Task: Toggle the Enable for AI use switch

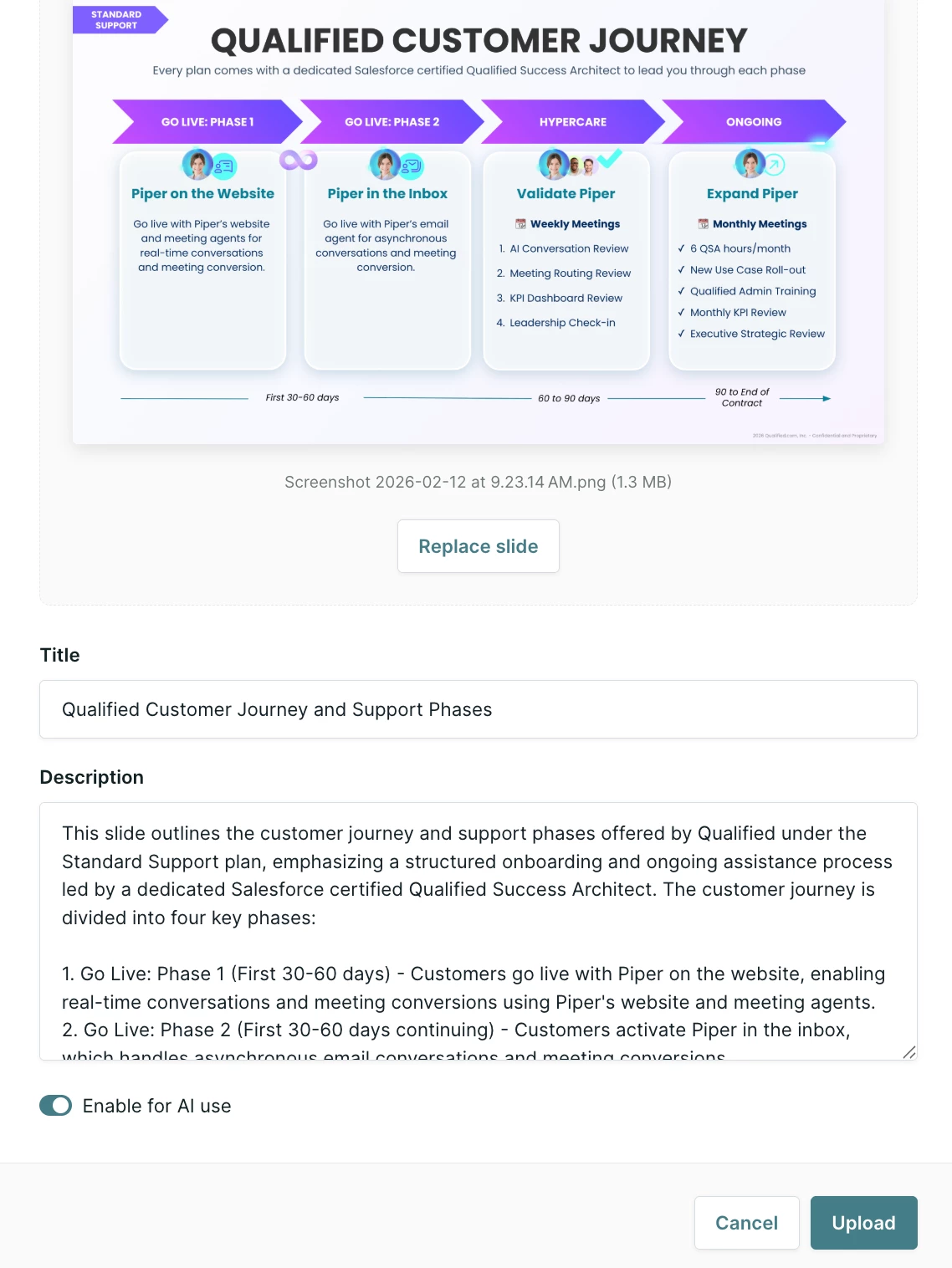Action: (56, 1106)
